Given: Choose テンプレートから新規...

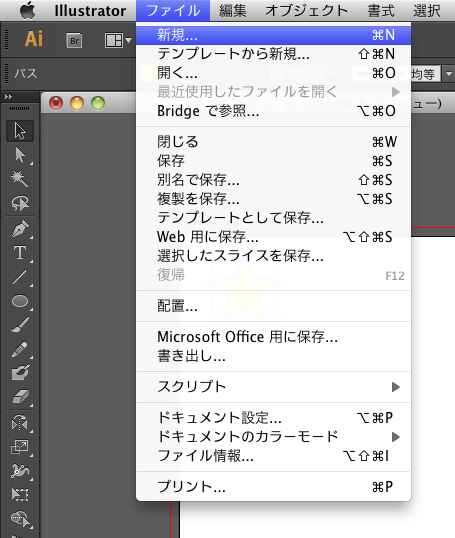Looking at the screenshot, I should (274, 54).
